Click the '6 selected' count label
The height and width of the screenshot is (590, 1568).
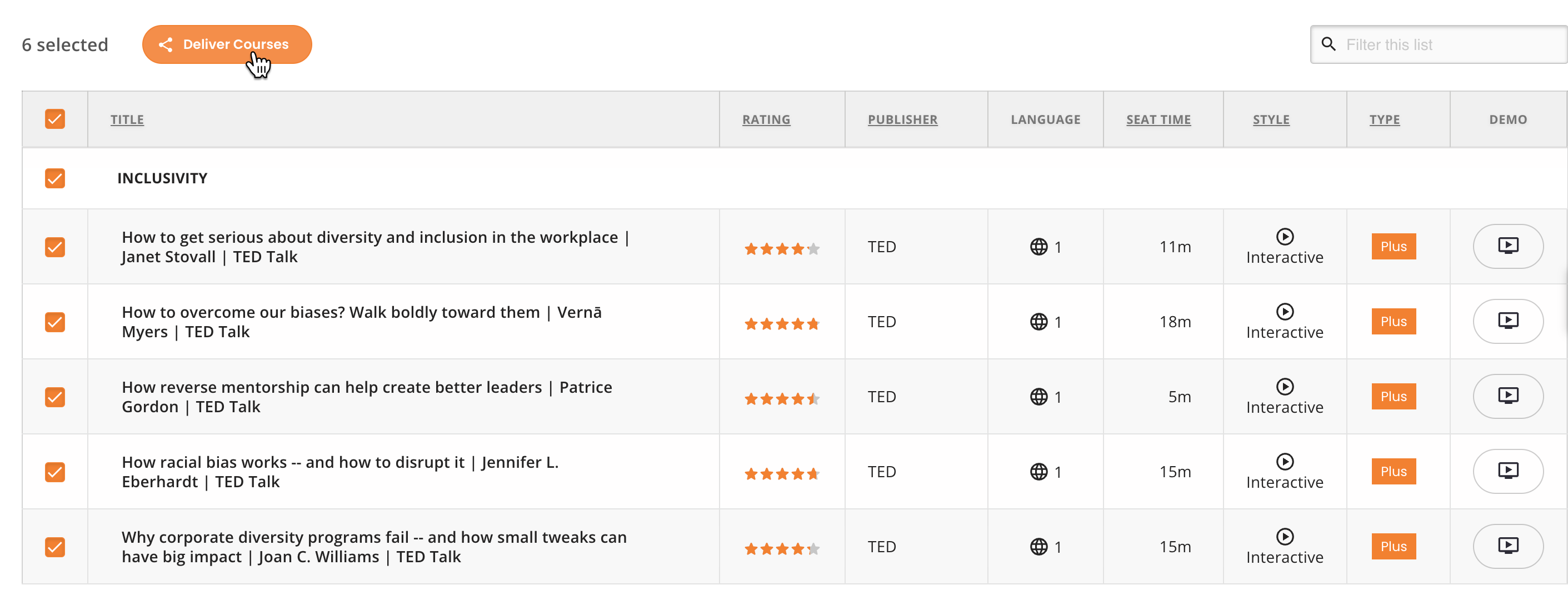(x=65, y=44)
